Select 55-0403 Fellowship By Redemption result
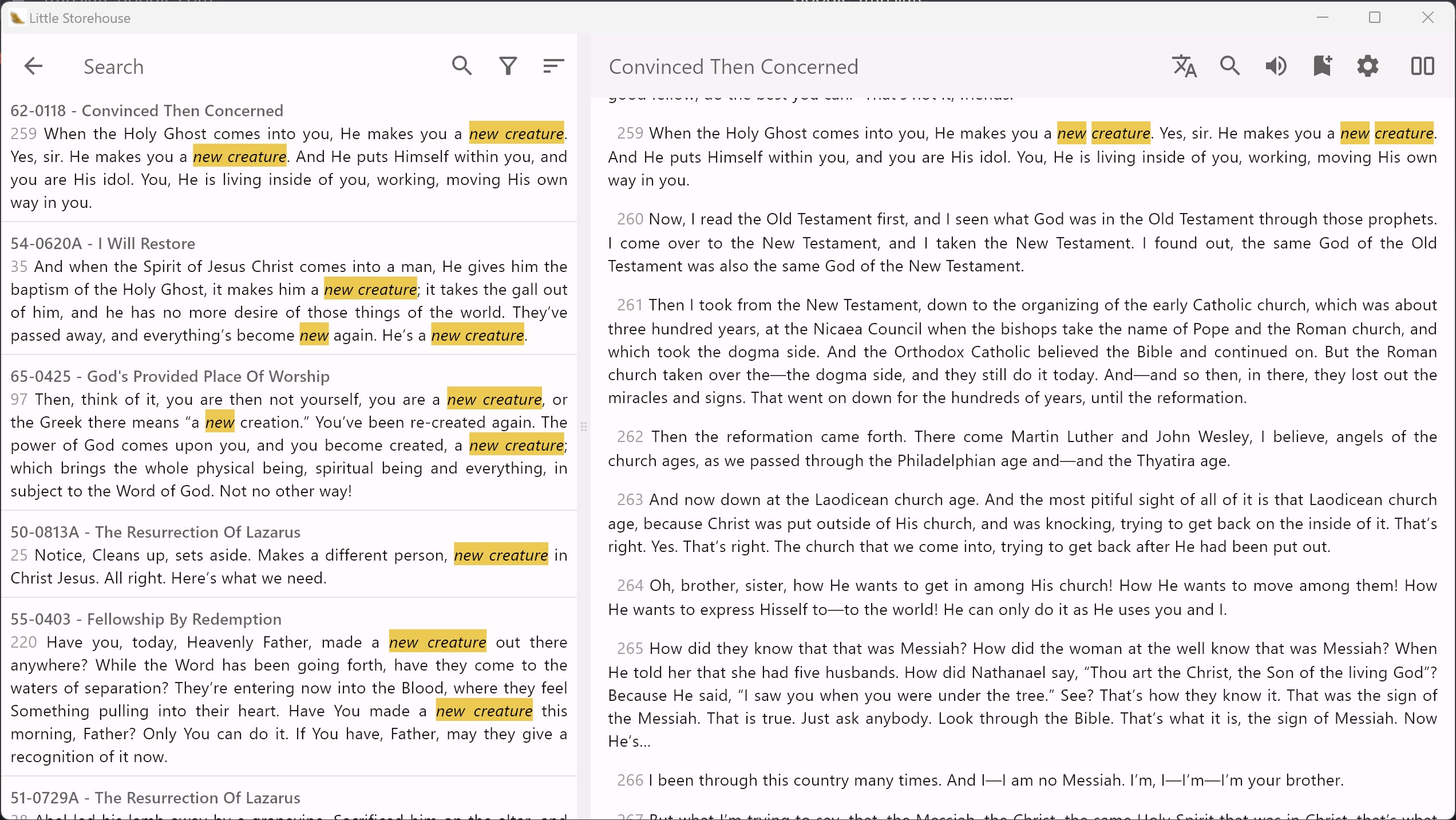The width and height of the screenshot is (1456, 820). tap(146, 619)
